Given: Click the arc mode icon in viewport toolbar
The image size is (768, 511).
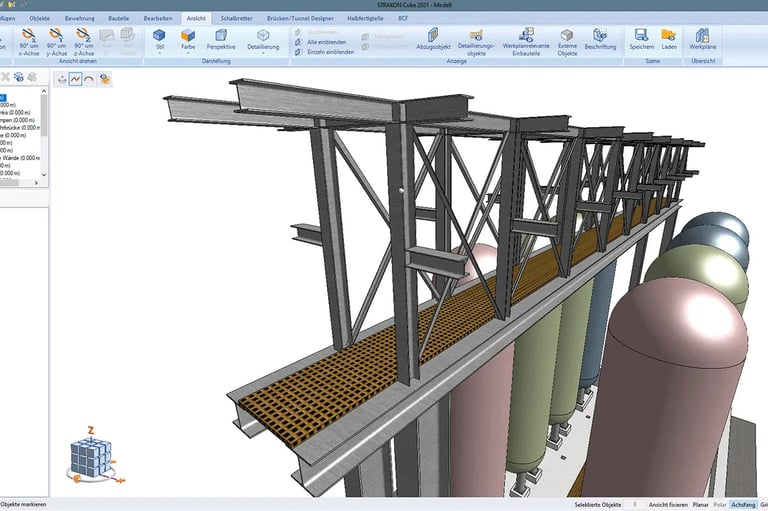Looking at the screenshot, I should coord(89,79).
